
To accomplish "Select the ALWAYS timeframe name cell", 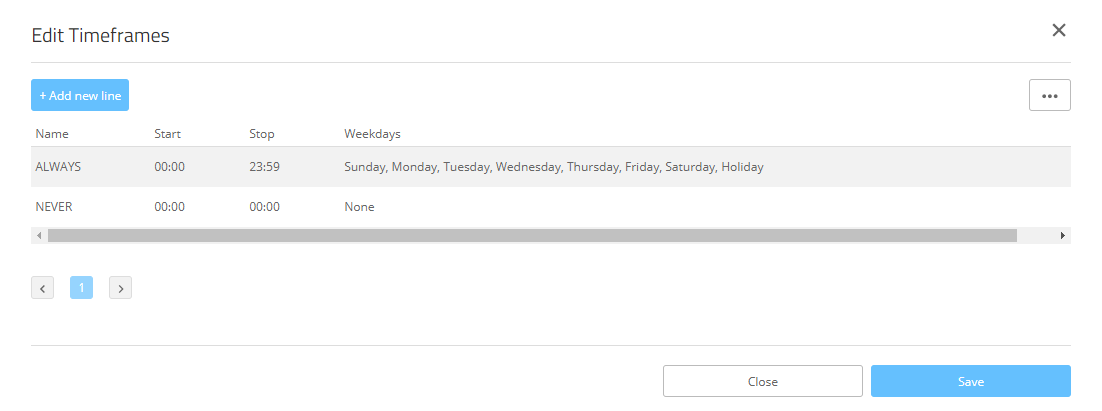I will coord(58,167).
